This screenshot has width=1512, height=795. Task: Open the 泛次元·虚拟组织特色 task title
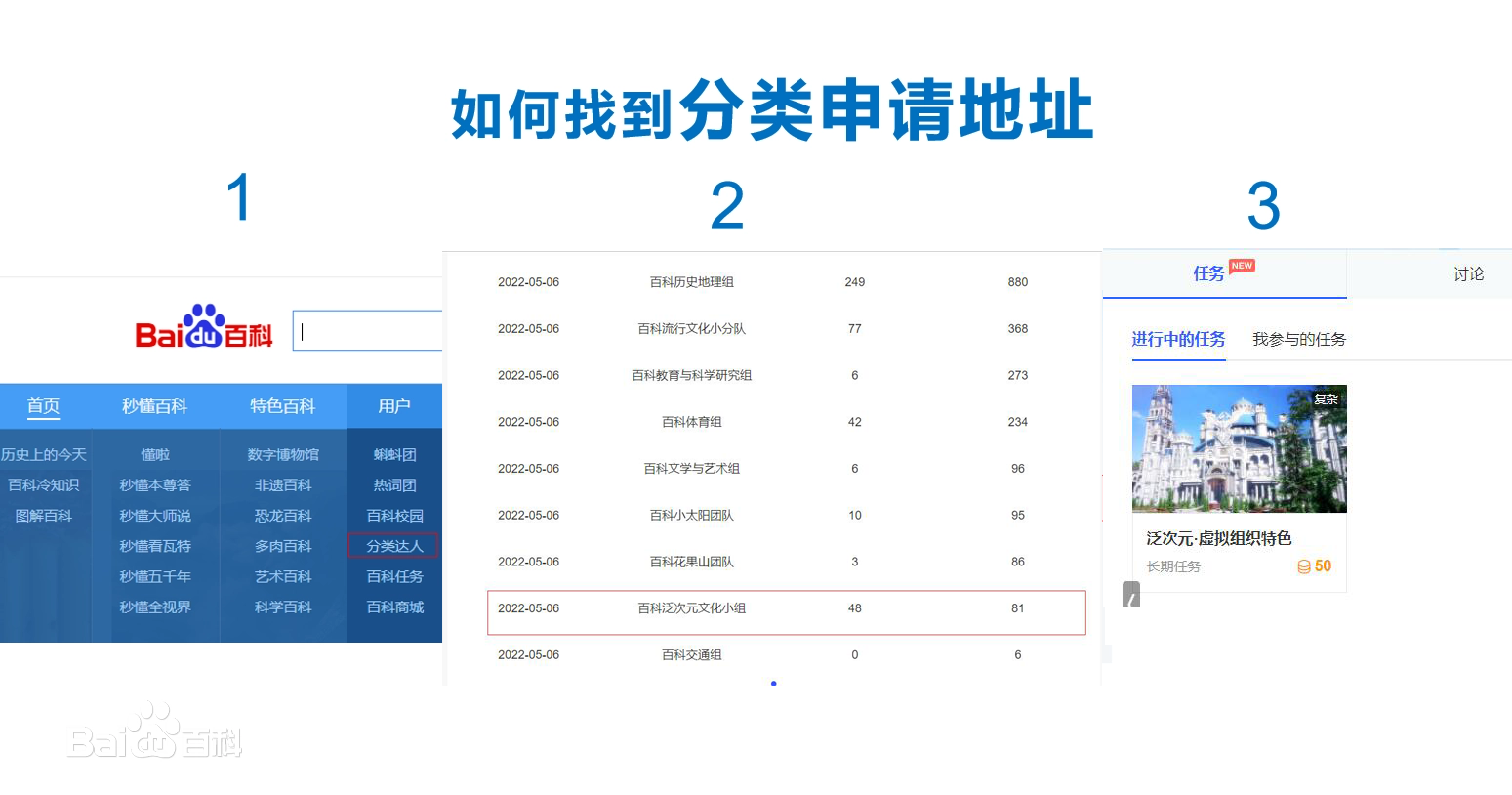[x=1219, y=538]
